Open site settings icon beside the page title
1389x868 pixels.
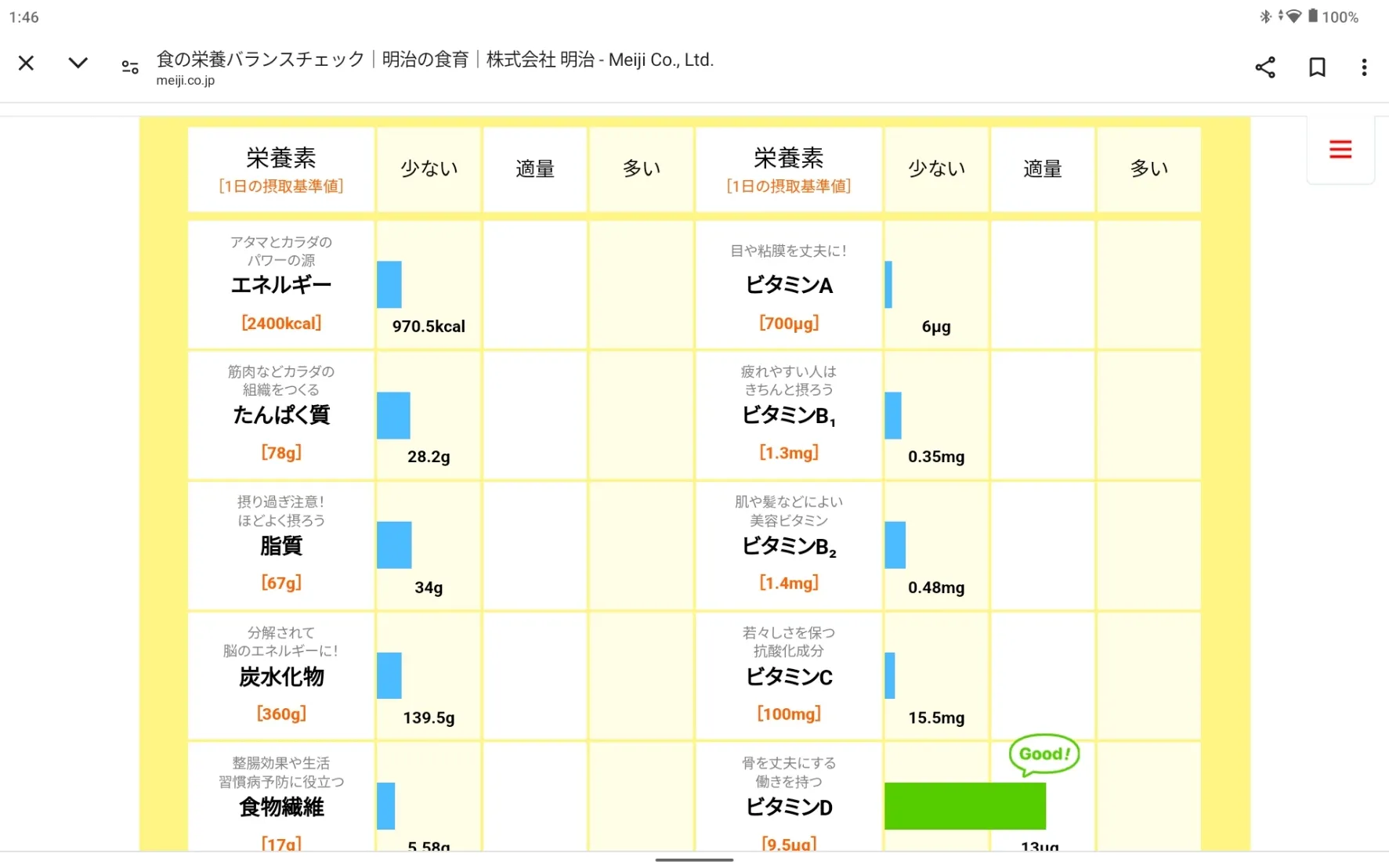[130, 67]
